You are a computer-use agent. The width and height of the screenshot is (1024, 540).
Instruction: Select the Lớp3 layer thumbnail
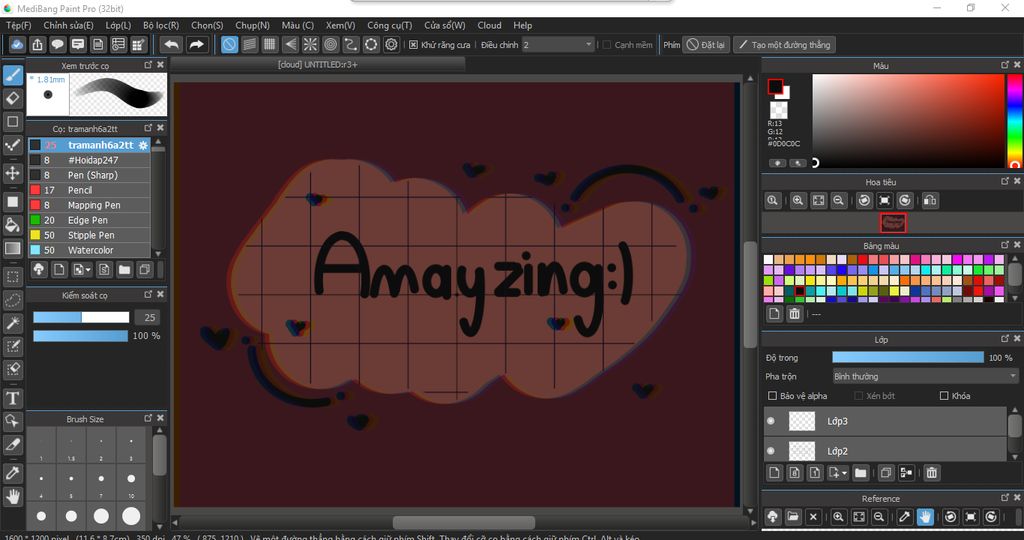pos(802,421)
